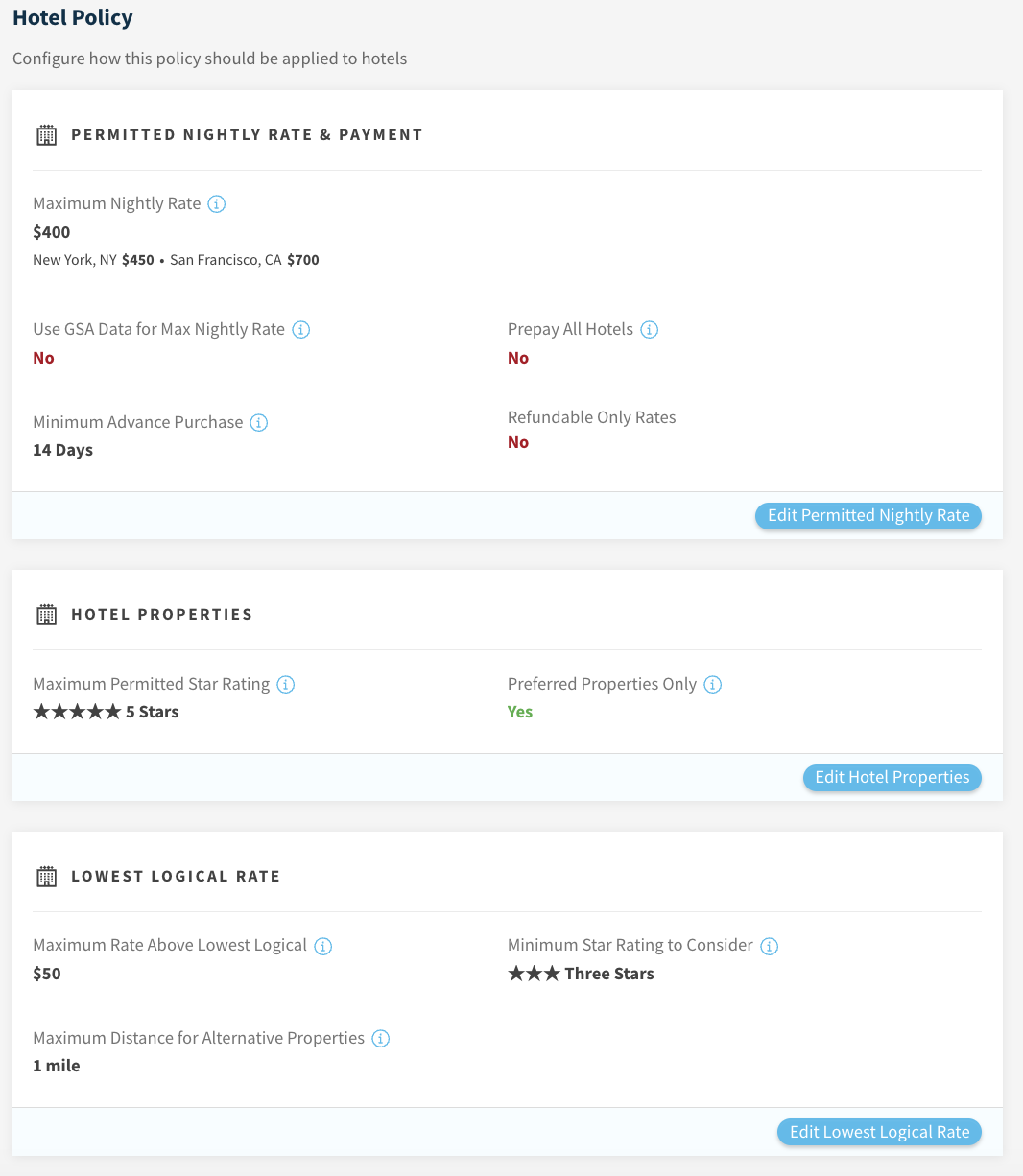Show info for Minimum Star Rating to Consider
The width and height of the screenshot is (1023, 1176).
770,946
